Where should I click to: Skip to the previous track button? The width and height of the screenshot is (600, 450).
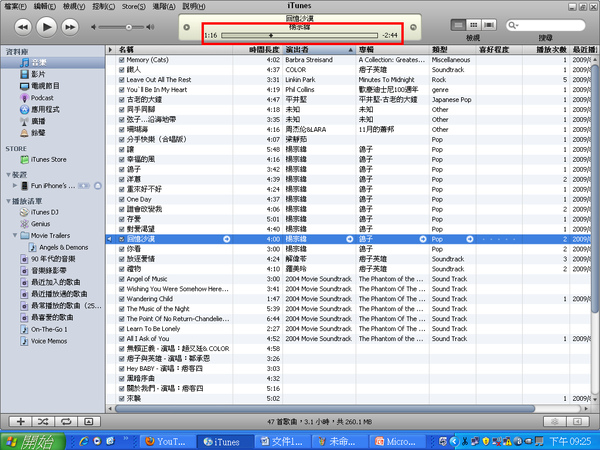click(x=23, y=27)
